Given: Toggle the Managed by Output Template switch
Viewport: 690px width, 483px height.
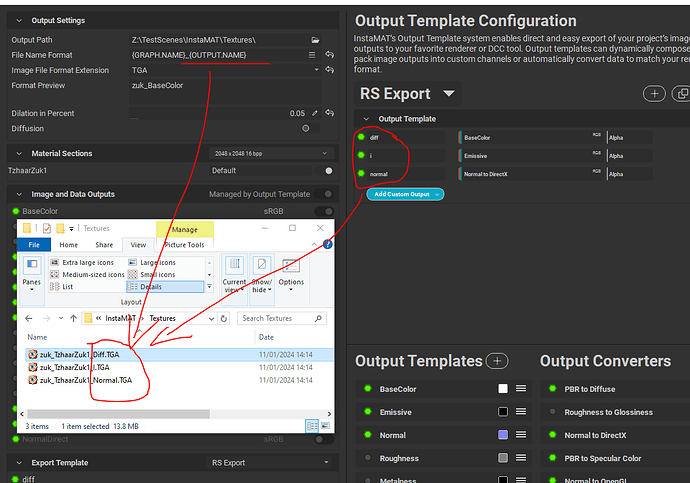Looking at the screenshot, I should click(x=327, y=194).
